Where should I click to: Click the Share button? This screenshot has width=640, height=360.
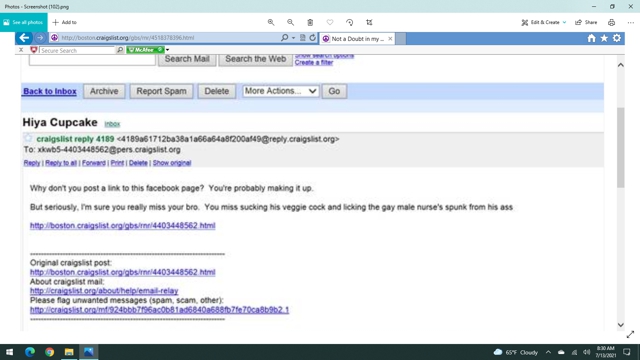click(x=586, y=22)
